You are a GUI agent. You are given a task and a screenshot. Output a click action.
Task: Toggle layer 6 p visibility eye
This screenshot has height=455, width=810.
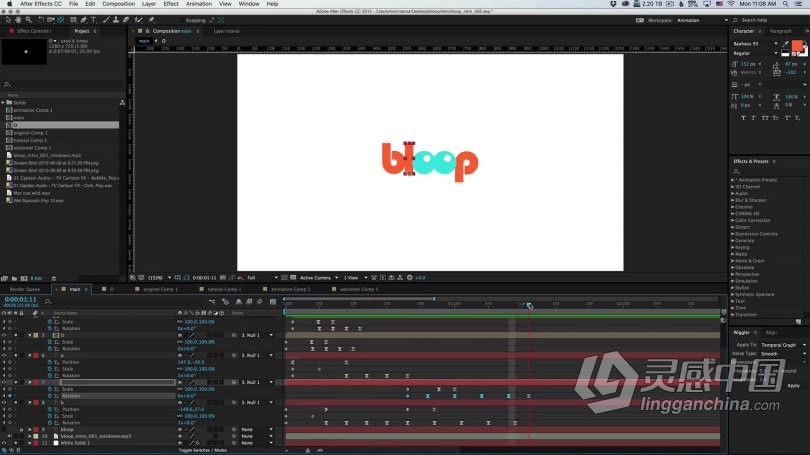coord(4,355)
